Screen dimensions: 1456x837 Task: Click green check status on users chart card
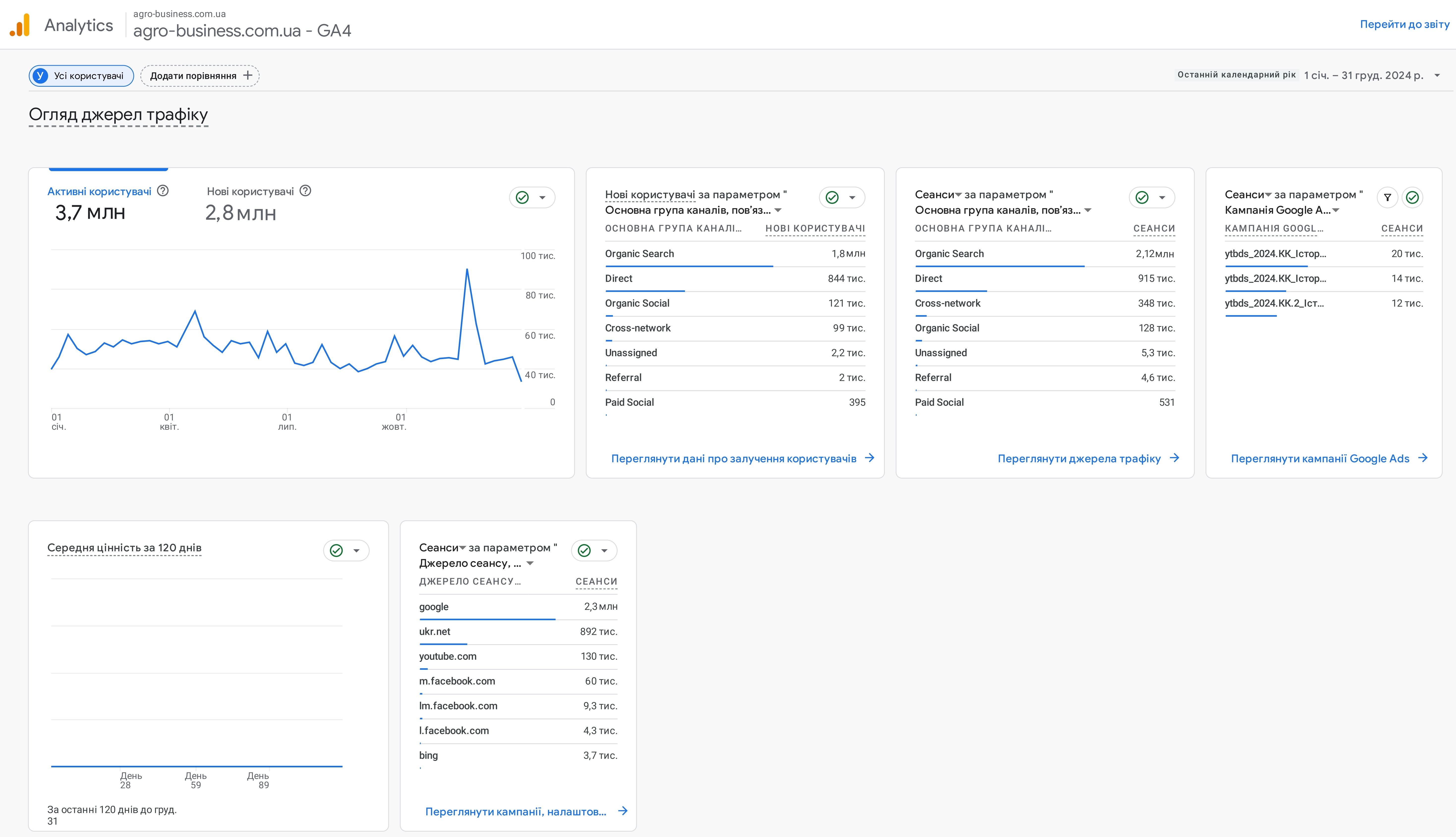[x=522, y=198]
